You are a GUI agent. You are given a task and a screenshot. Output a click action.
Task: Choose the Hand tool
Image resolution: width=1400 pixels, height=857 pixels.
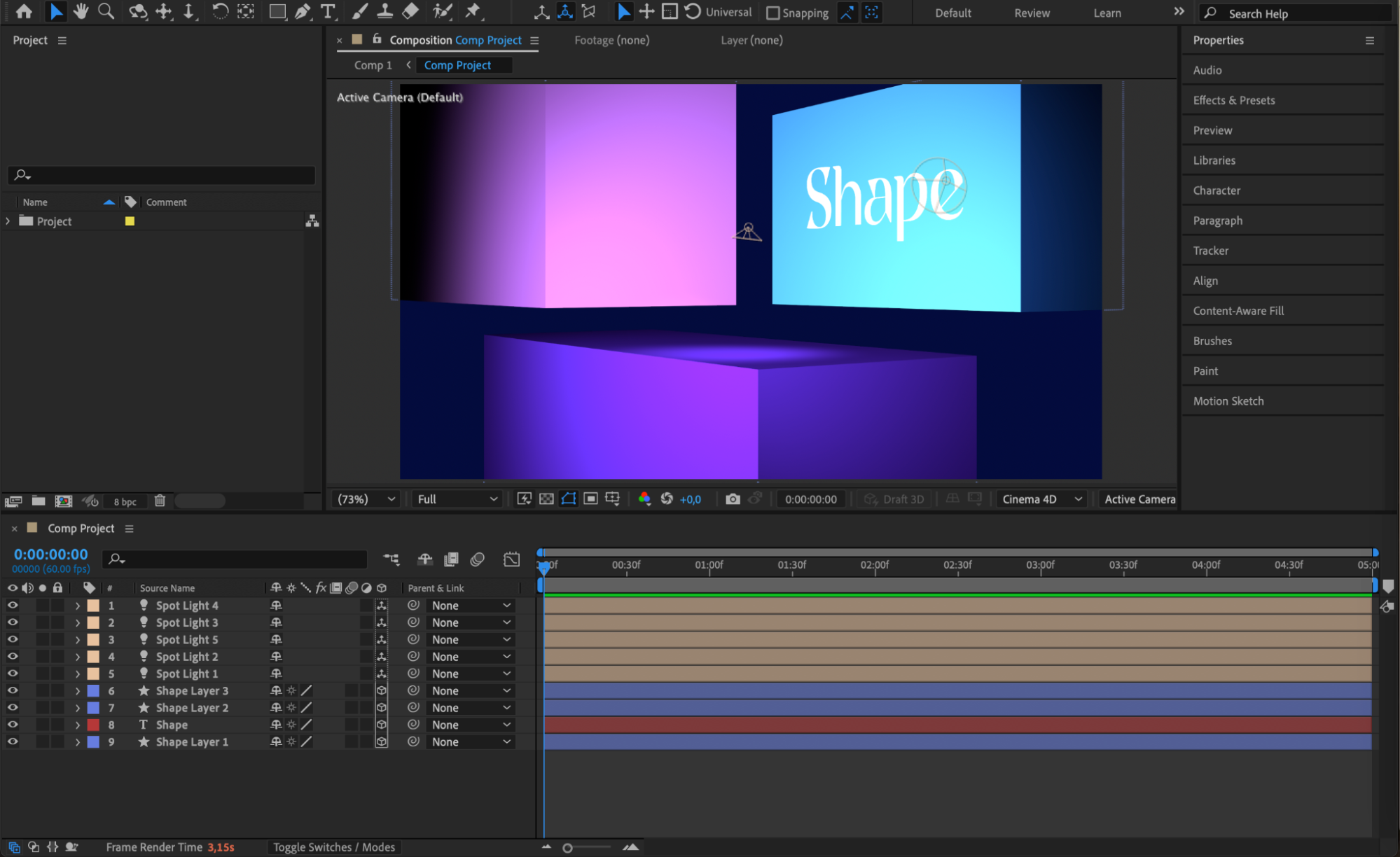(x=81, y=11)
